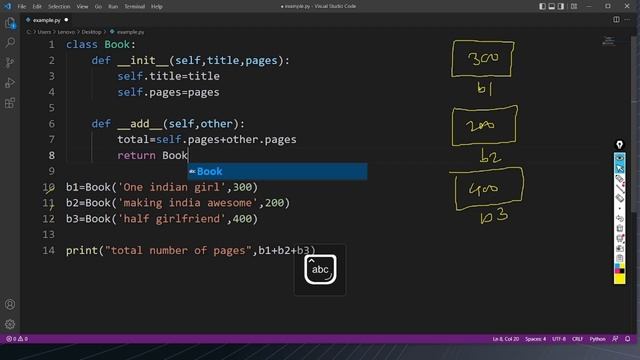The image size is (640, 360).
Task: Expand the Users breadcrumb segment
Action: pos(44,32)
